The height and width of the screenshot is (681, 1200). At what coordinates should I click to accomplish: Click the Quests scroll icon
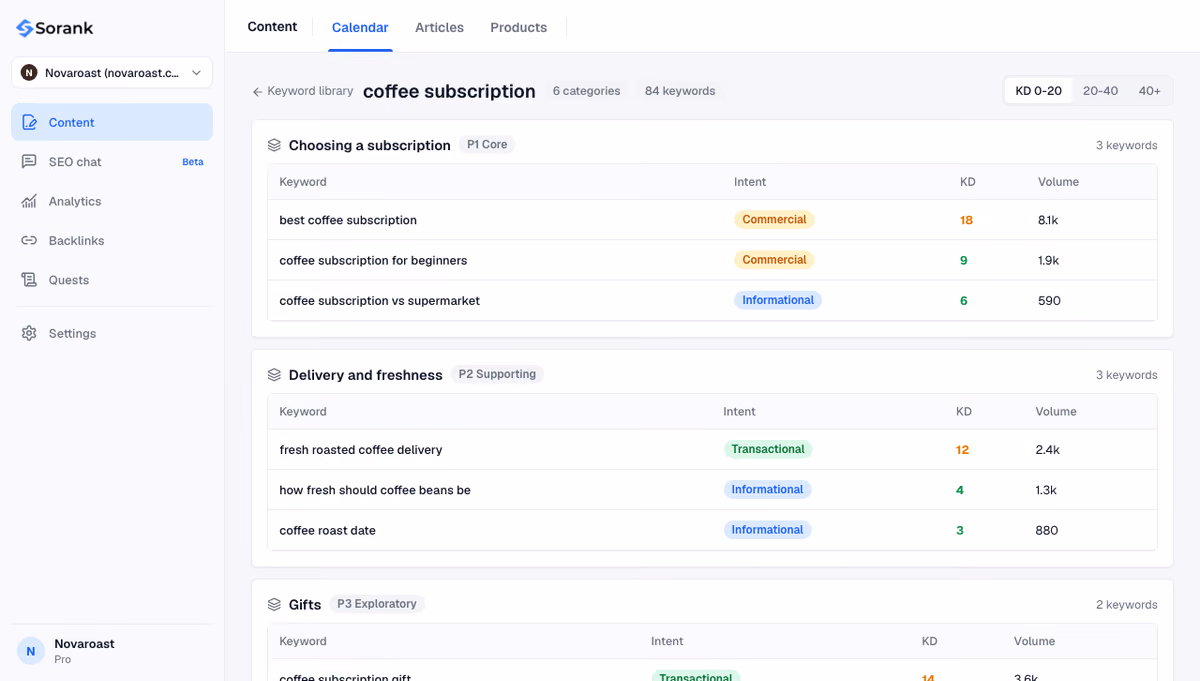tap(29, 280)
